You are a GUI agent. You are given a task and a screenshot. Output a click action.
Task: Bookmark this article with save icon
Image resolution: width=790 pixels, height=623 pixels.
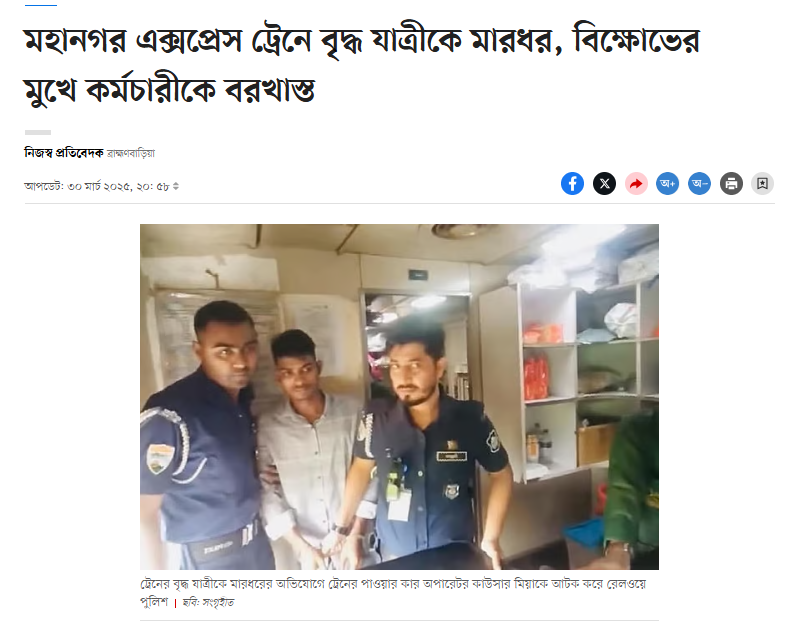(x=763, y=183)
